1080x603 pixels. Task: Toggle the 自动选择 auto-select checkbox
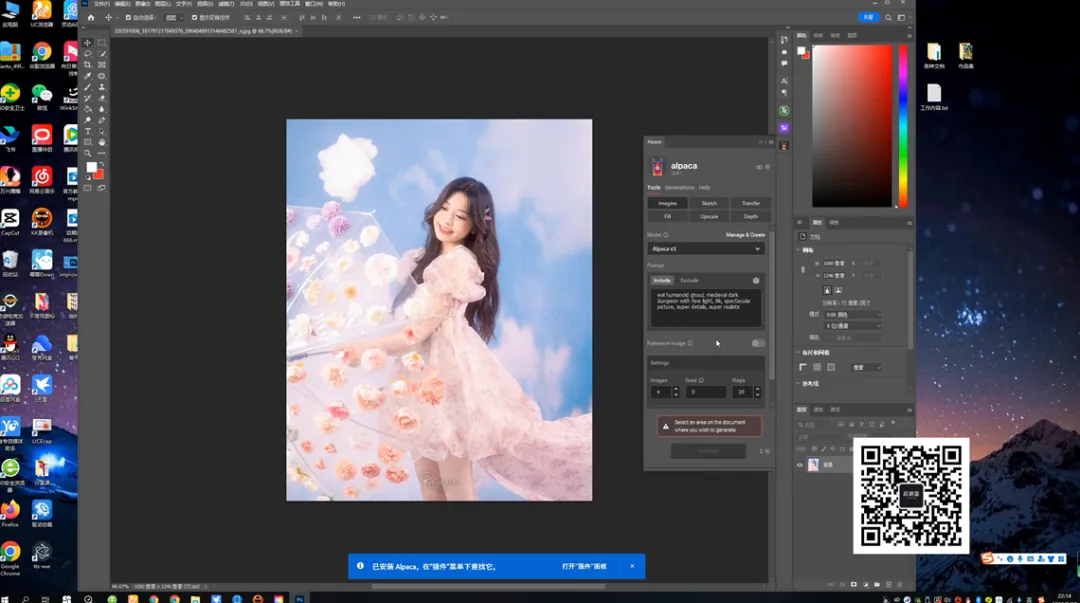[129, 17]
